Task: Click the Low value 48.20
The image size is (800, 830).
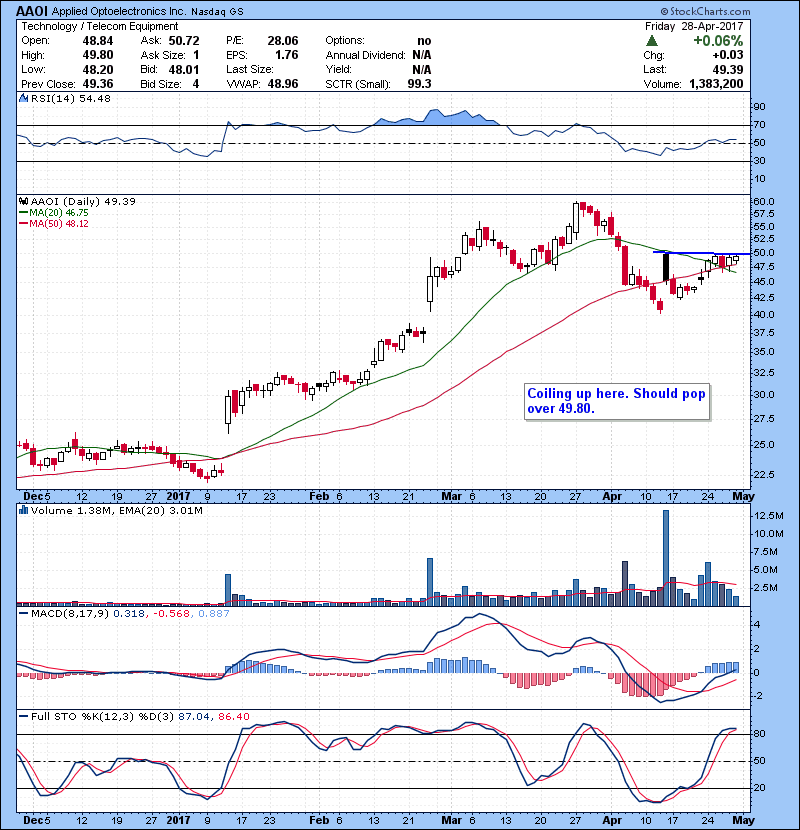Action: pos(98,69)
